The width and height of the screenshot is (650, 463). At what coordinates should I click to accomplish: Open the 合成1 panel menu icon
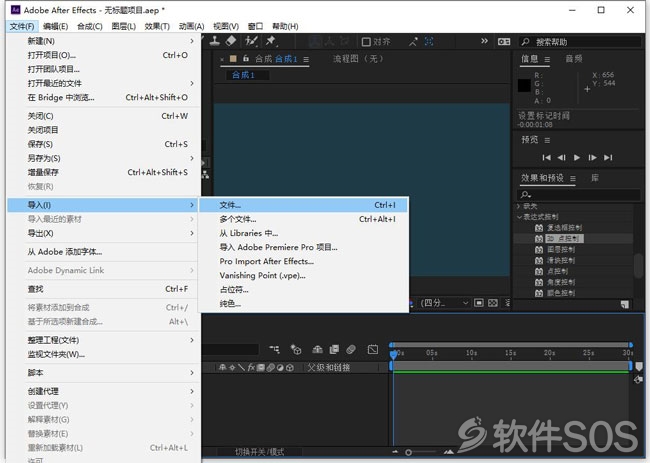pos(306,59)
